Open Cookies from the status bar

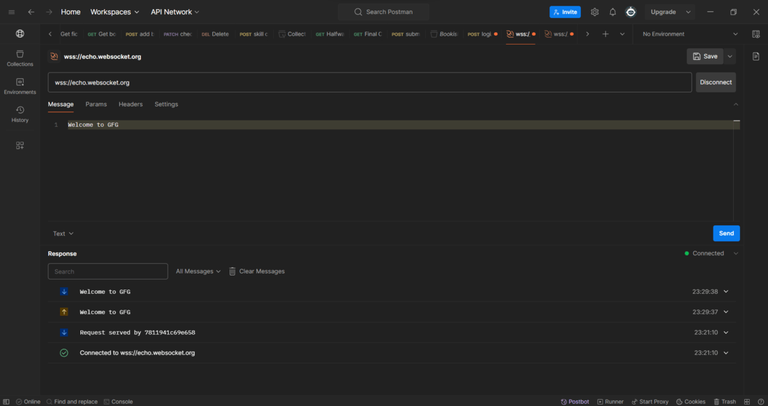click(x=691, y=402)
